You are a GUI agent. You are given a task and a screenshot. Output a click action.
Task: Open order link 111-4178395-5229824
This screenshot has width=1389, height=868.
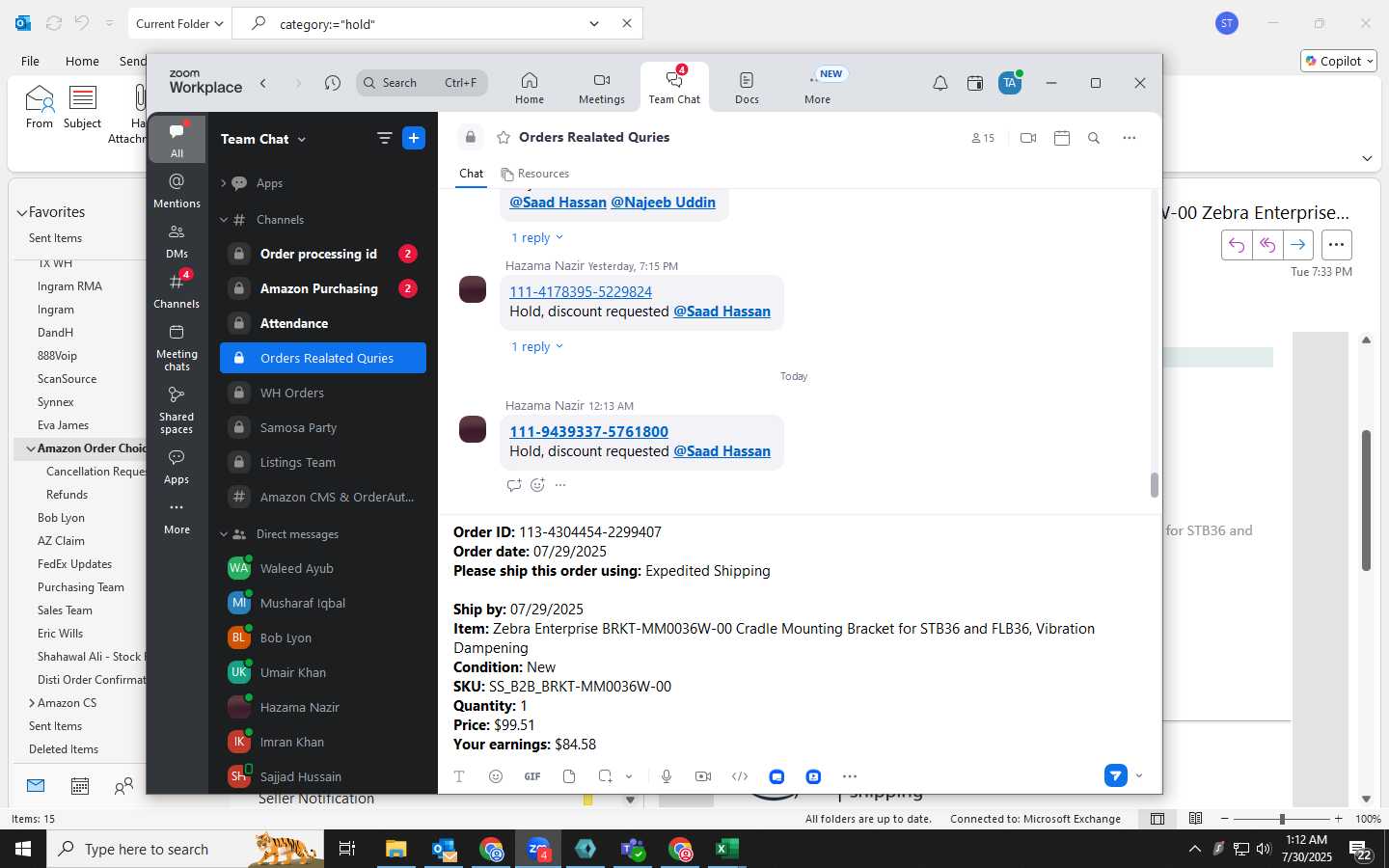pos(581,291)
